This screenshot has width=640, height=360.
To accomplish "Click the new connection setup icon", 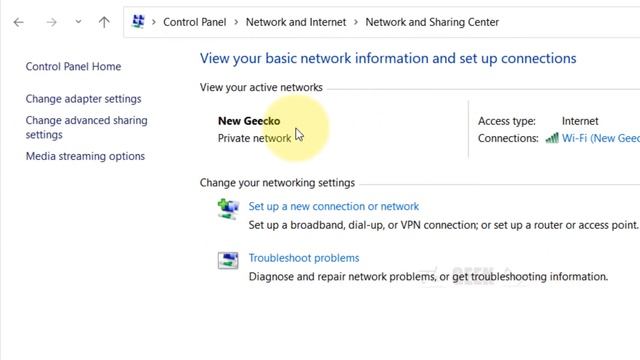I will (x=228, y=209).
